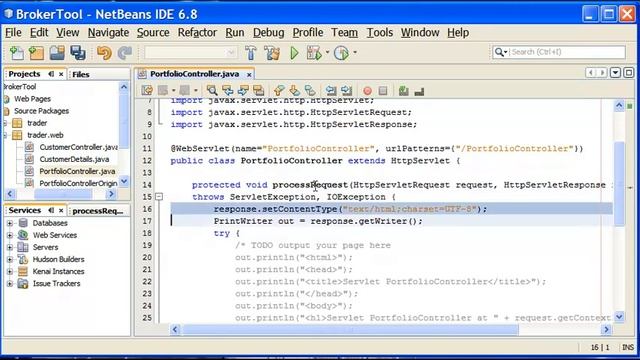Image resolution: width=640 pixels, height=360 pixels.
Task: Open the File menu
Action: click(x=13, y=33)
